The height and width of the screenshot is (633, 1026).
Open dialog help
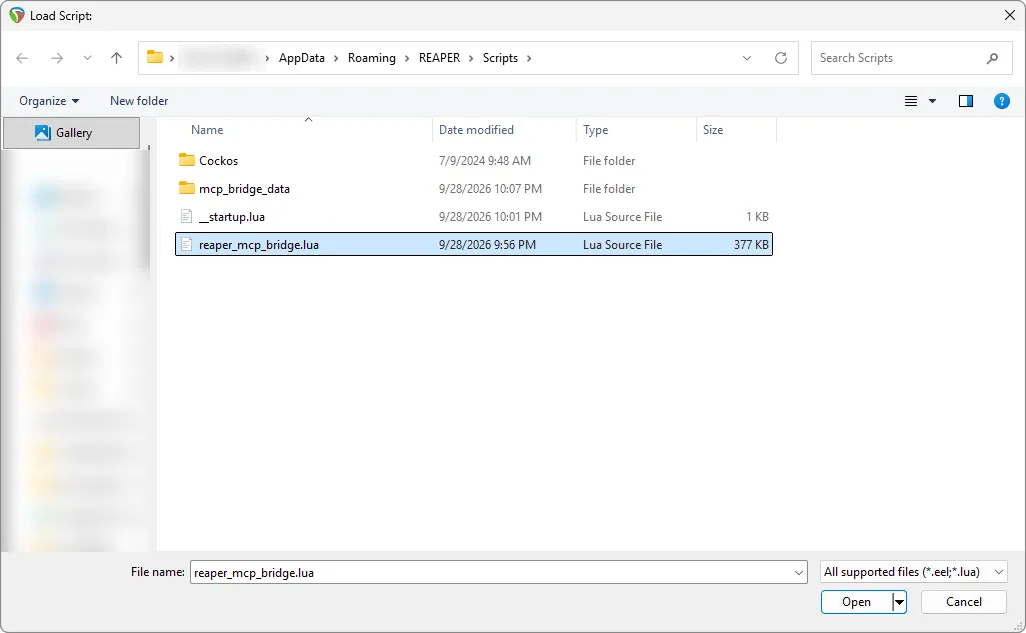[1002, 101]
